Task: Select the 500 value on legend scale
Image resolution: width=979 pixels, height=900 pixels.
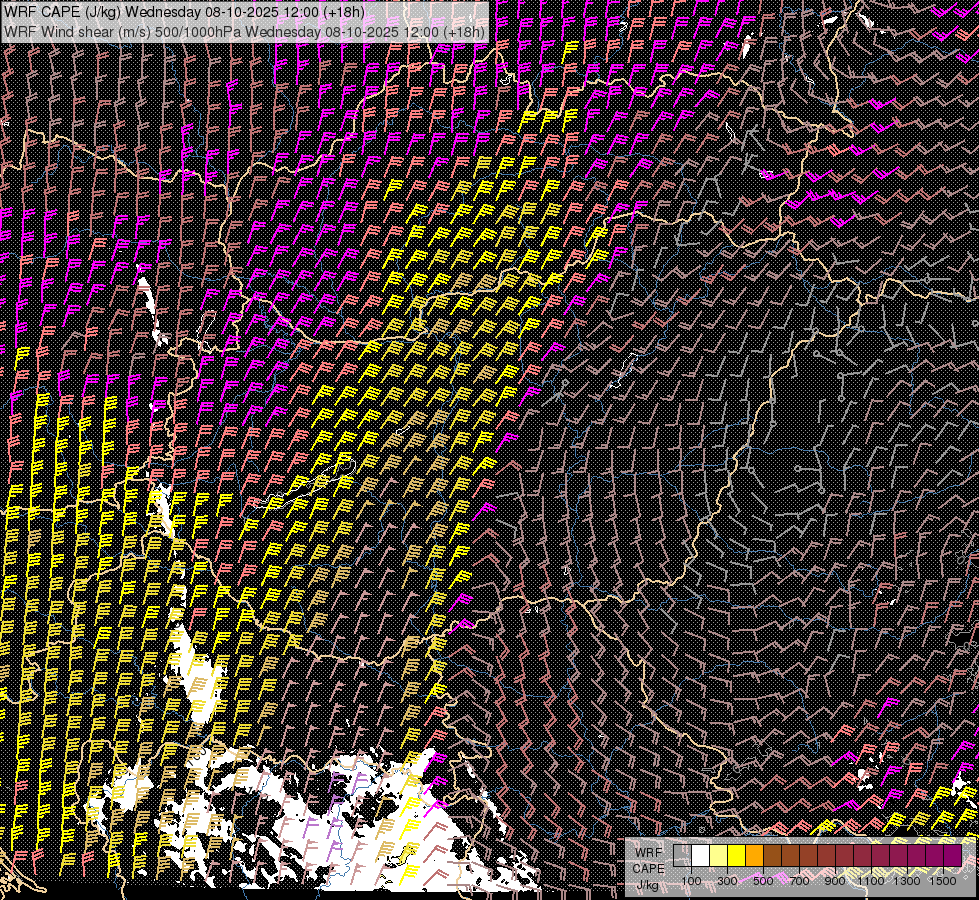Action: pyautogui.click(x=763, y=880)
